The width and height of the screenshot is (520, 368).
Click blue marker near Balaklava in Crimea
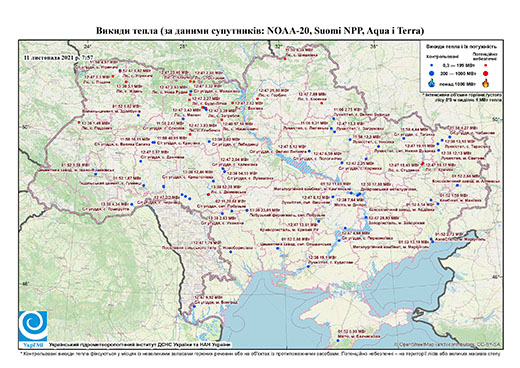[x=338, y=341]
